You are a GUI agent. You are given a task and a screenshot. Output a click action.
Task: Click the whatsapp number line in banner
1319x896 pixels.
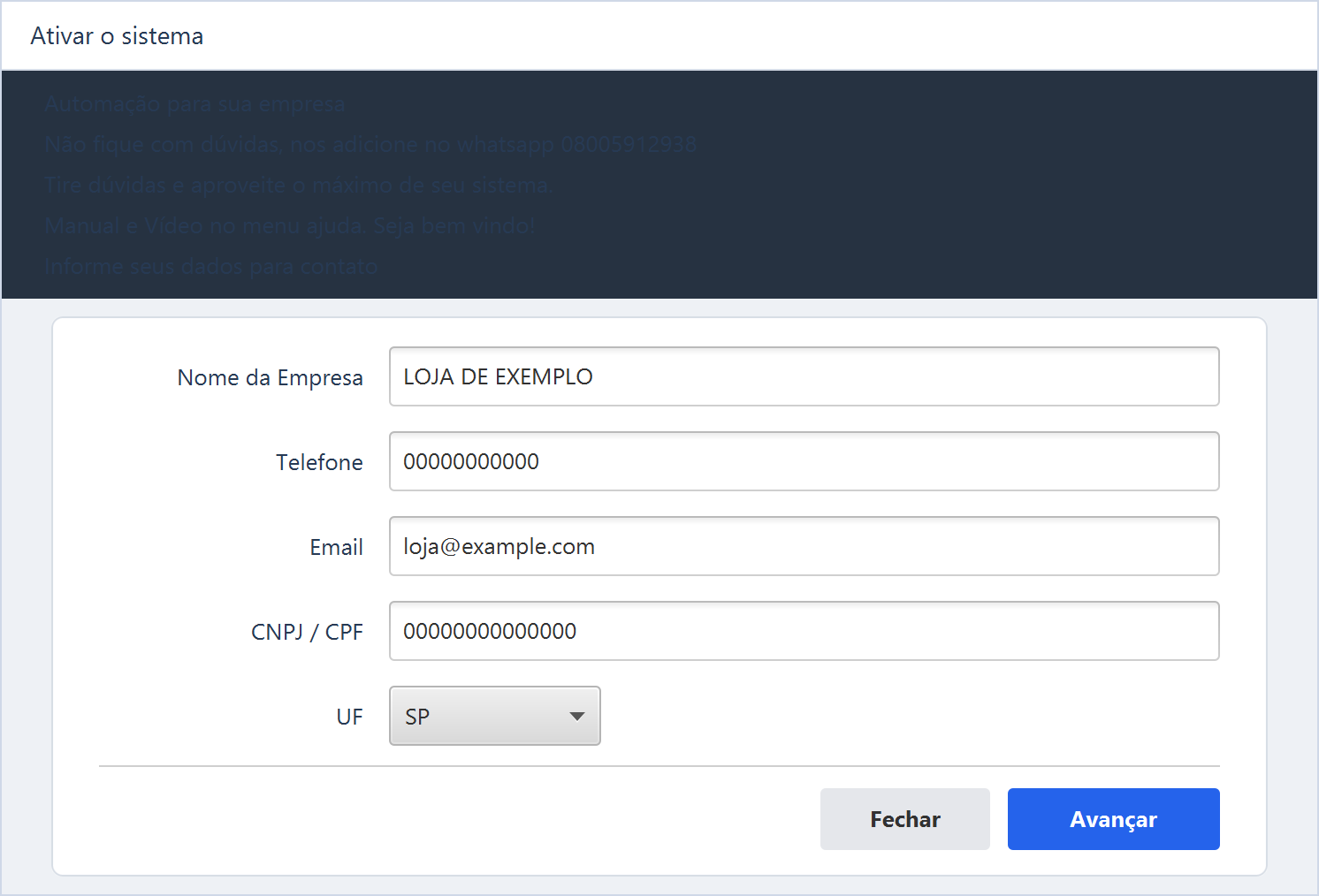point(370,145)
